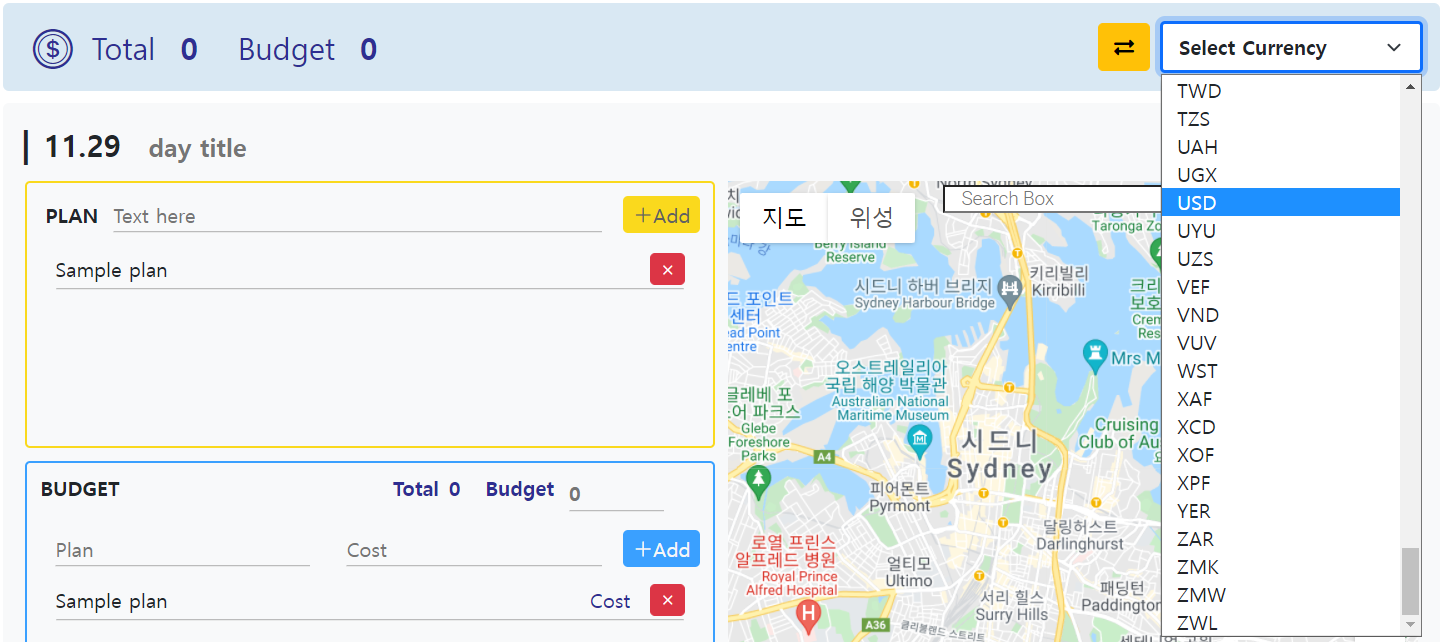
Task: Select ZMW currency option
Action: (x=1281, y=594)
